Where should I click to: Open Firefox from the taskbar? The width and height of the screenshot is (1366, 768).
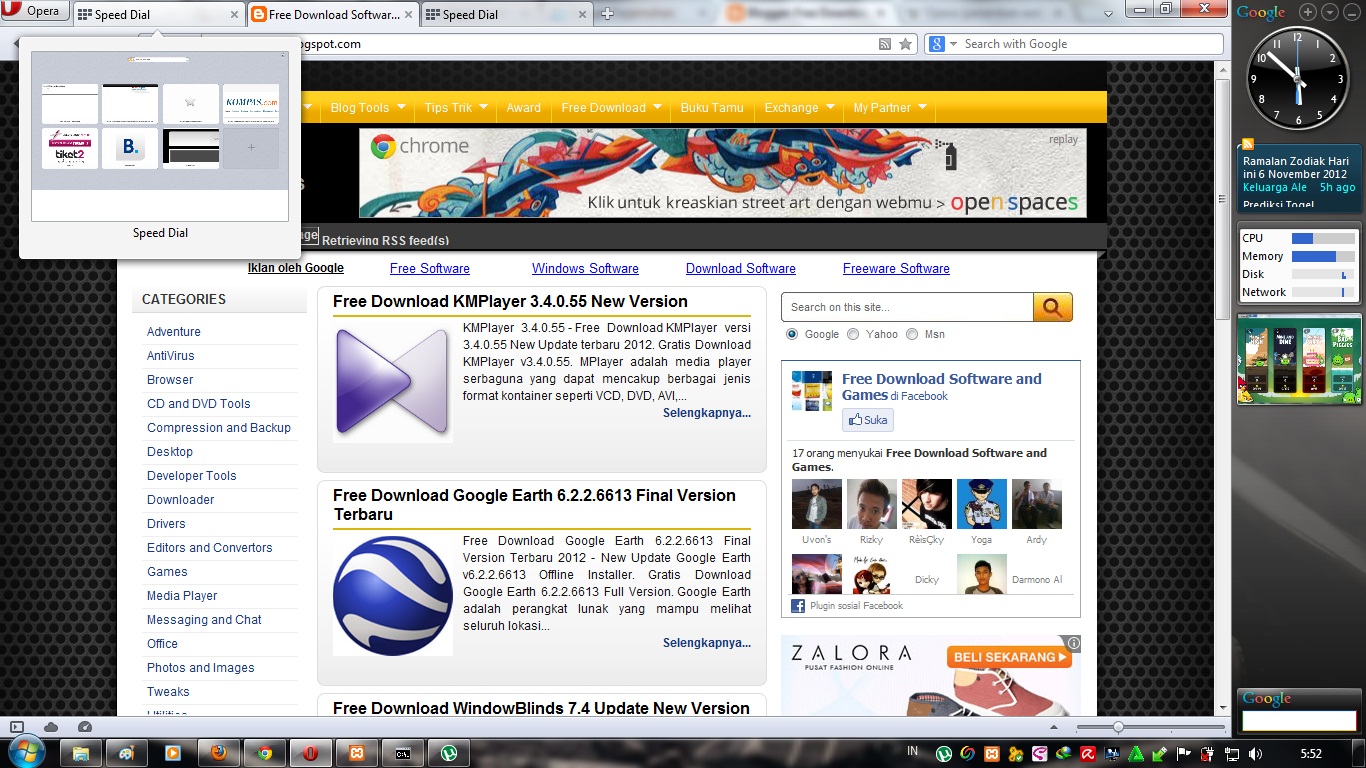pos(218,753)
